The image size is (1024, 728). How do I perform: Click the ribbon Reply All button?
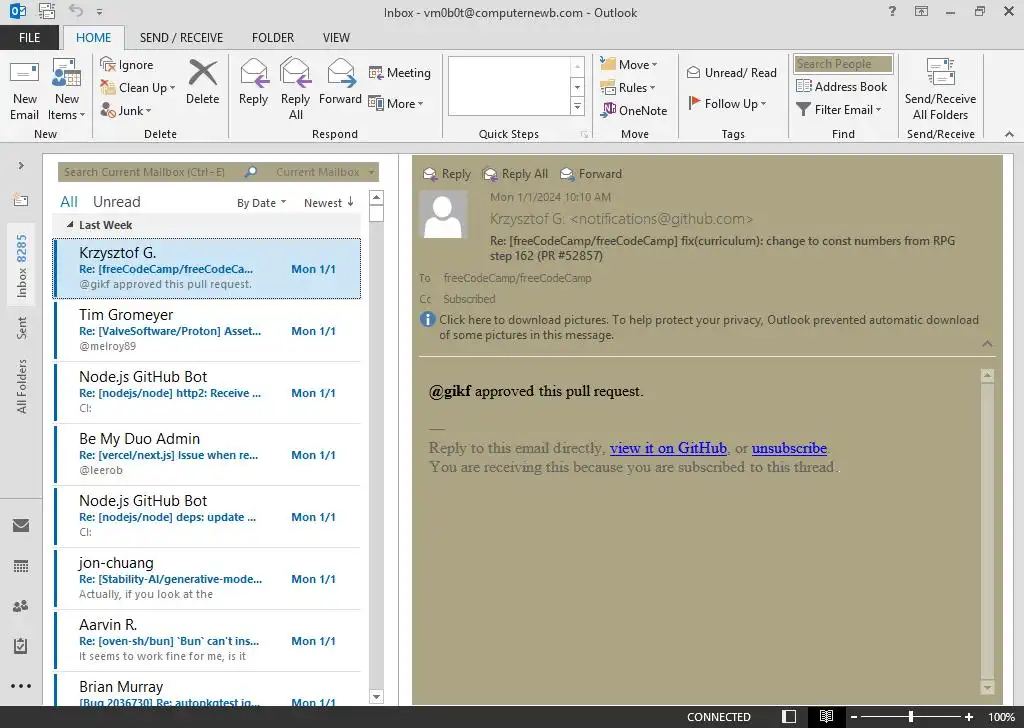295,90
